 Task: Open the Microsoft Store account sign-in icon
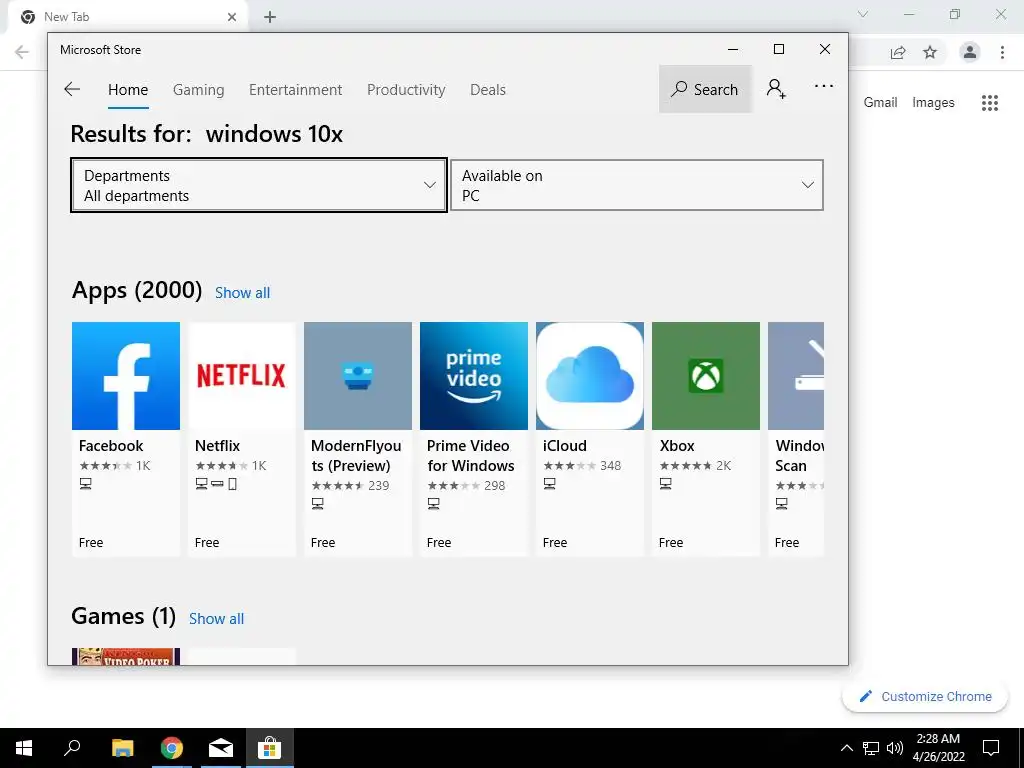tap(776, 89)
